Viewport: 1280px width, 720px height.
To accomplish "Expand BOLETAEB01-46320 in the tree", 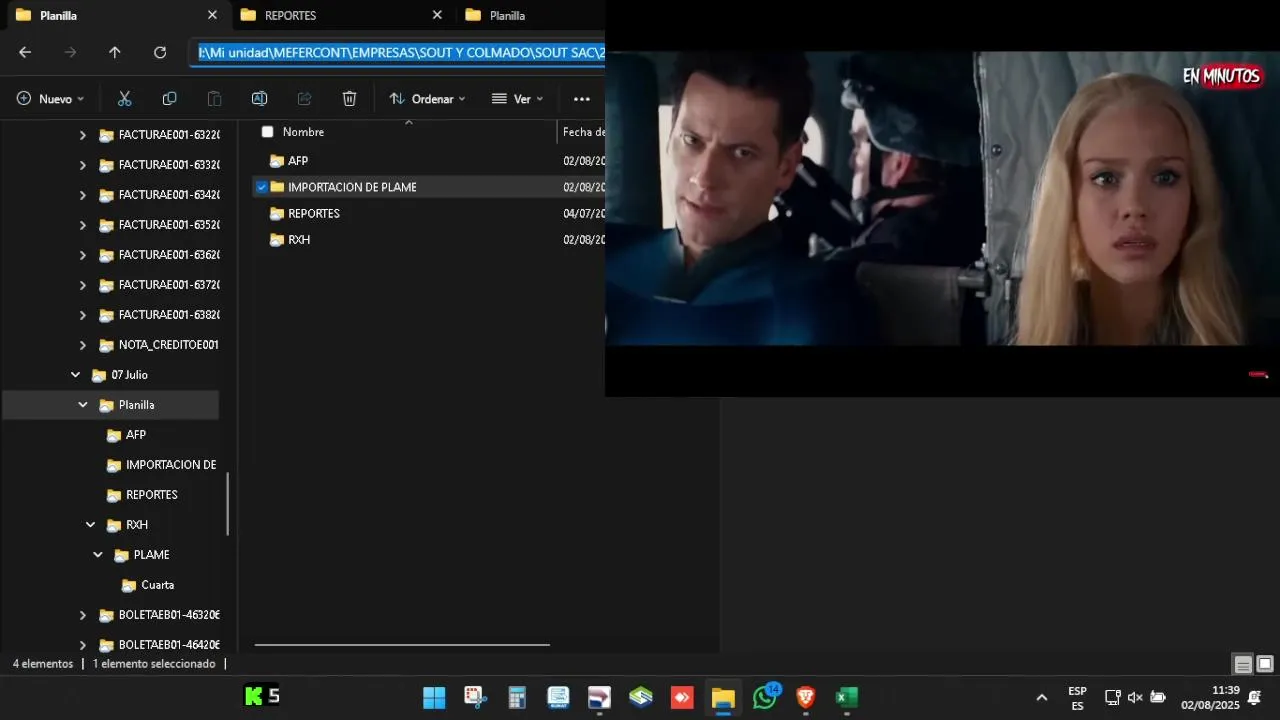I will pyautogui.click(x=83, y=615).
